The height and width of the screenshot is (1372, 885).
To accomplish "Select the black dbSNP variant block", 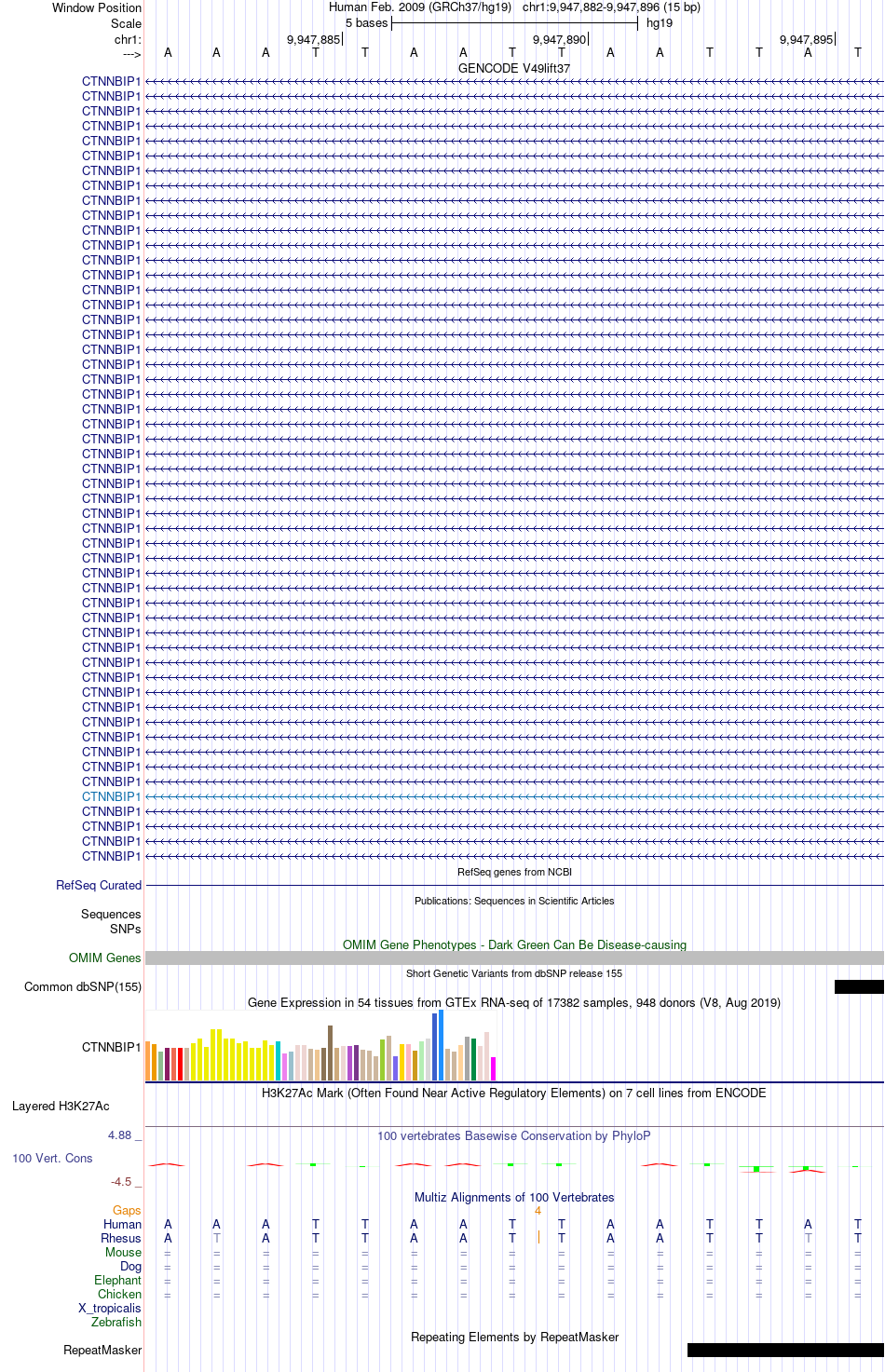I will click(859, 986).
